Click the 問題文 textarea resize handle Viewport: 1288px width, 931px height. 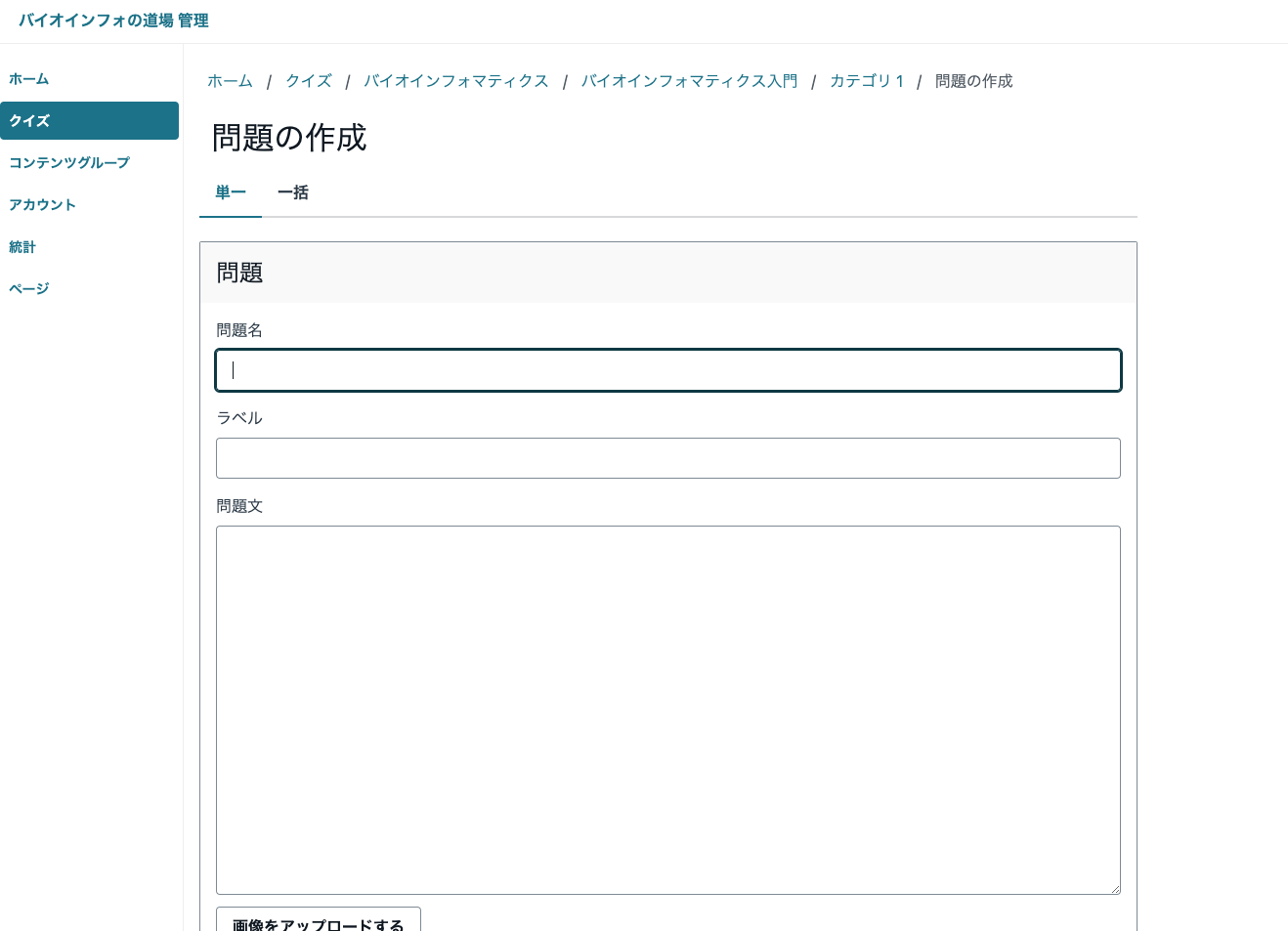[1114, 888]
